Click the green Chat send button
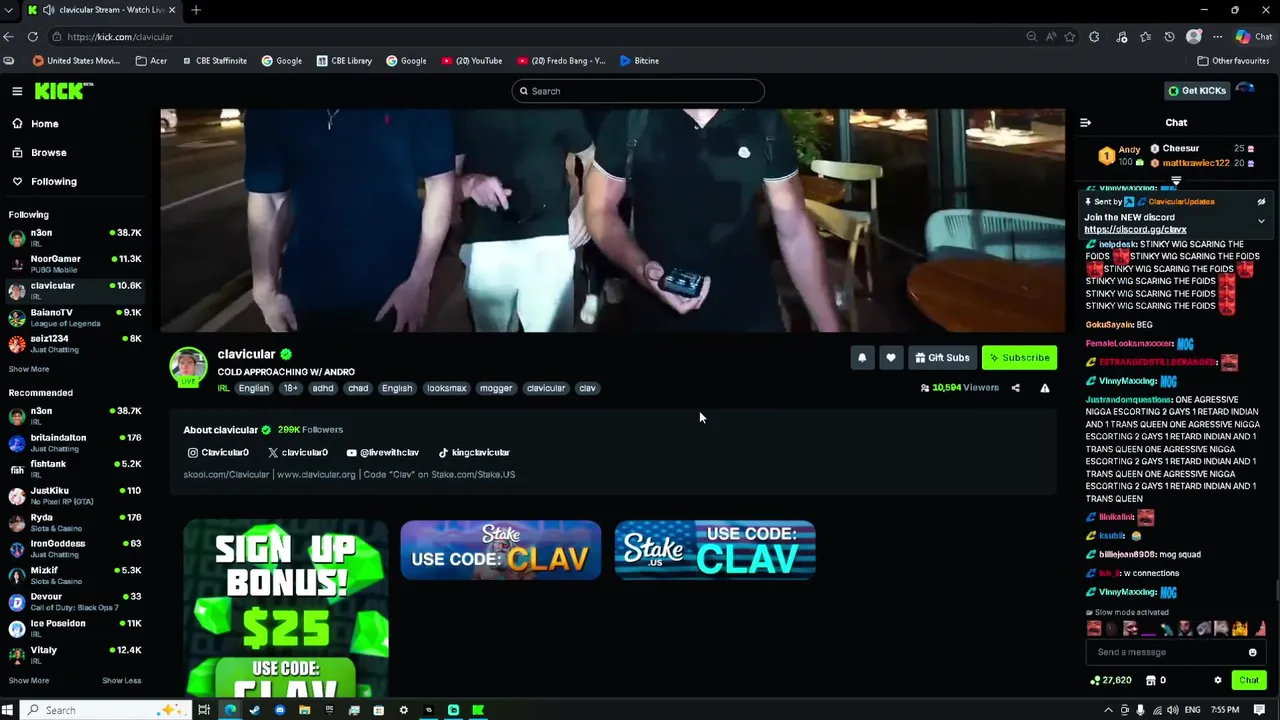Image resolution: width=1280 pixels, height=720 pixels. click(x=1249, y=680)
